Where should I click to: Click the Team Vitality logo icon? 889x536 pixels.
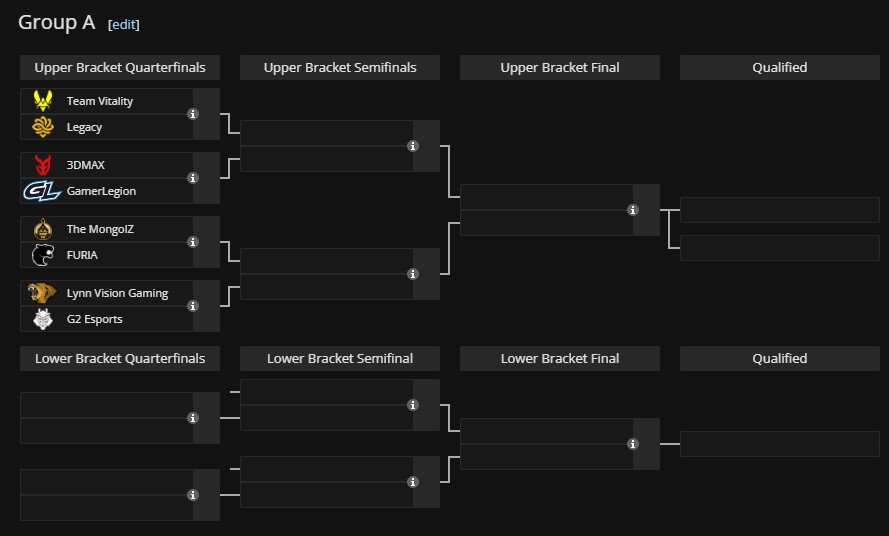click(43, 101)
